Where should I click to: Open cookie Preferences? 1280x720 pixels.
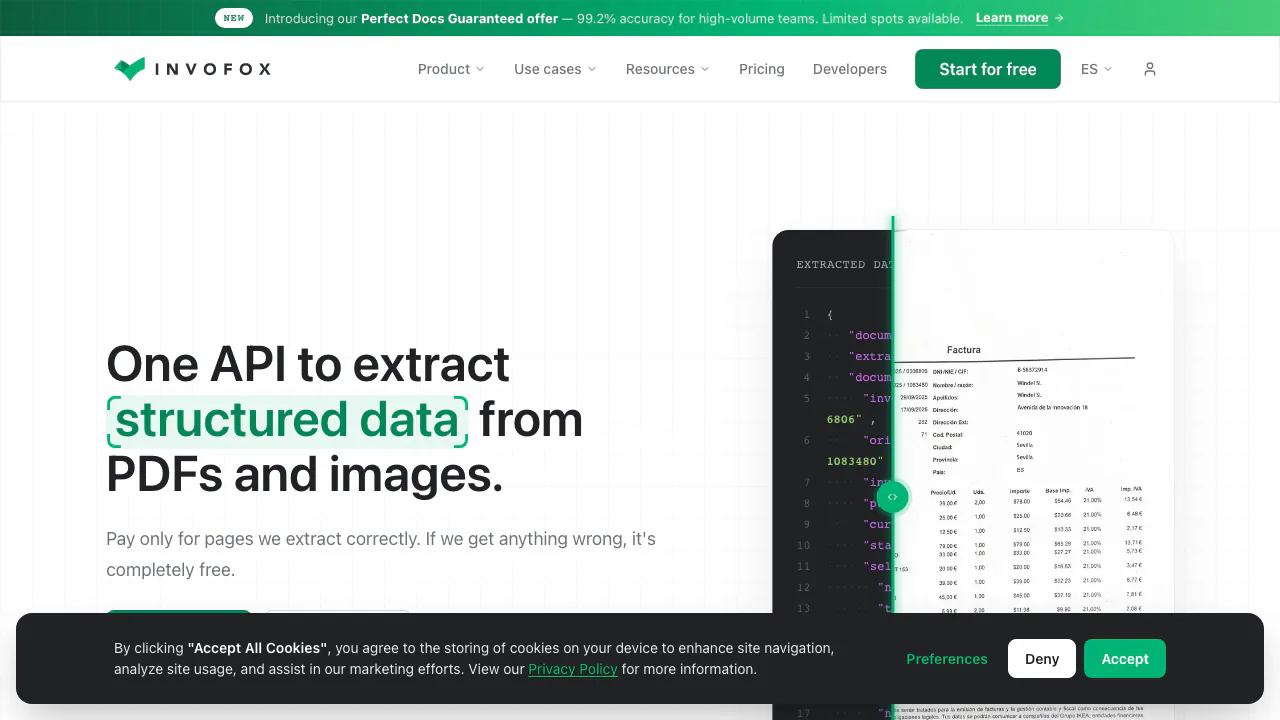(x=947, y=659)
